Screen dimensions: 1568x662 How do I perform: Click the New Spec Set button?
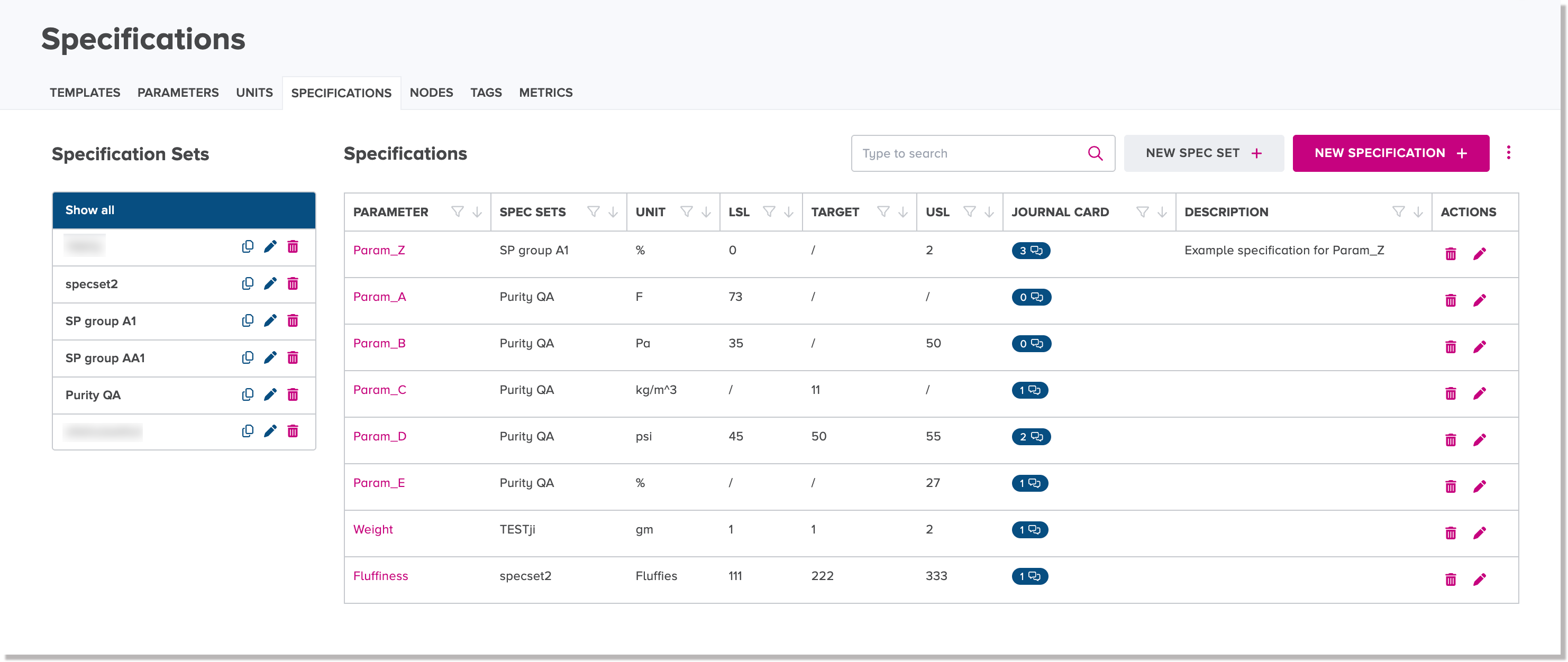(1204, 153)
